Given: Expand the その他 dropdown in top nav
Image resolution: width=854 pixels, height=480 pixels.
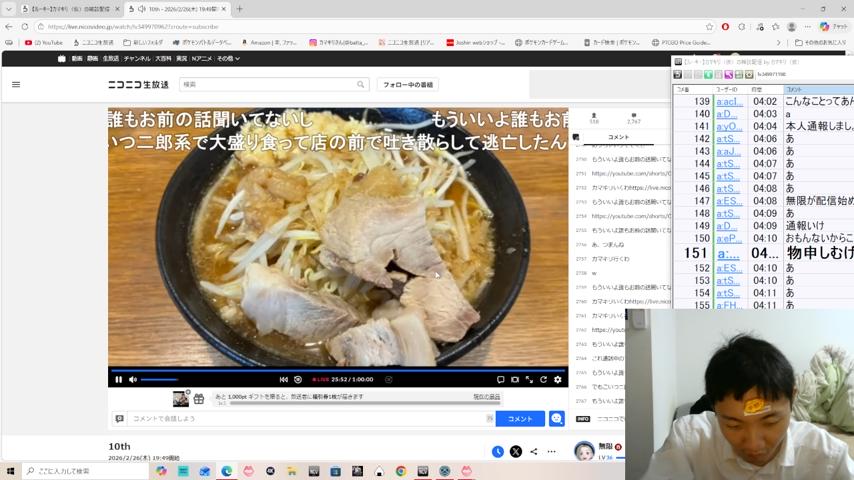Looking at the screenshot, I should pyautogui.click(x=229, y=58).
